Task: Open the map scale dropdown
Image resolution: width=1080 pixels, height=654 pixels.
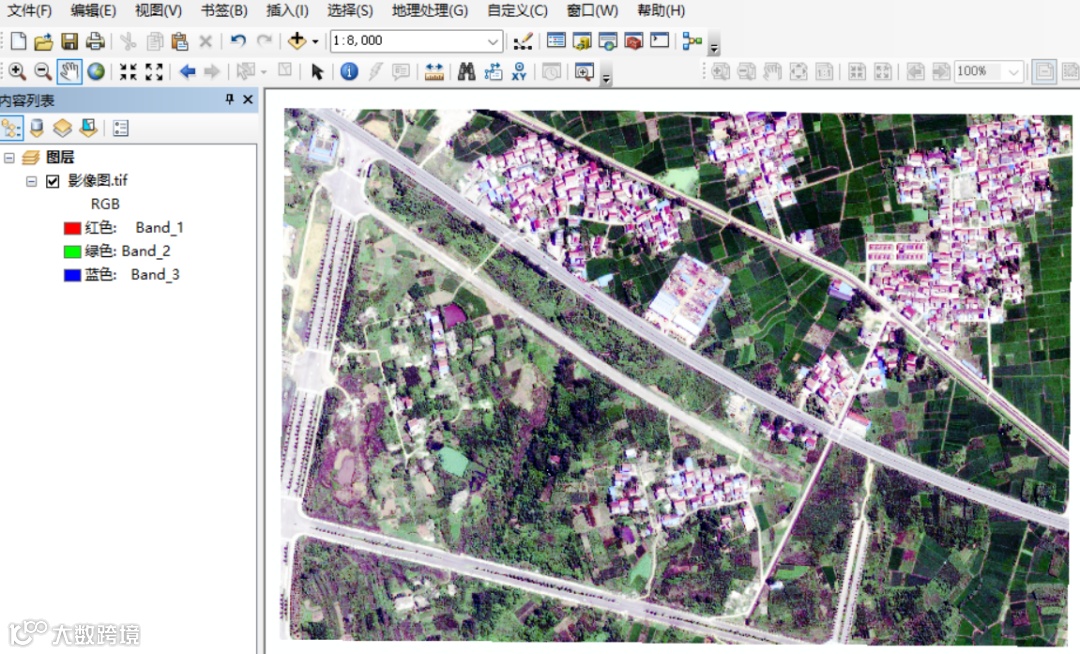Action: click(494, 41)
